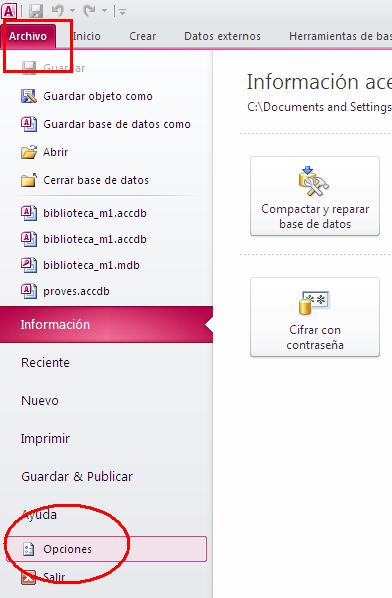Open the Imprimir section
The image size is (392, 598).
coord(45,439)
